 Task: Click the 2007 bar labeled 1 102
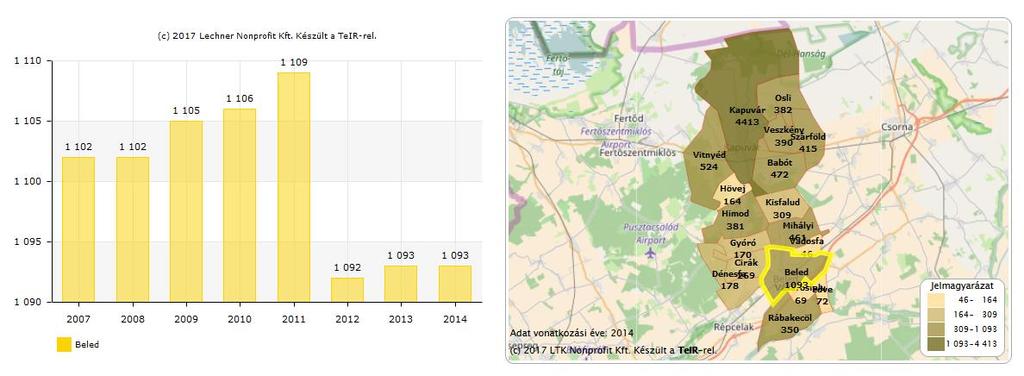coord(78,229)
